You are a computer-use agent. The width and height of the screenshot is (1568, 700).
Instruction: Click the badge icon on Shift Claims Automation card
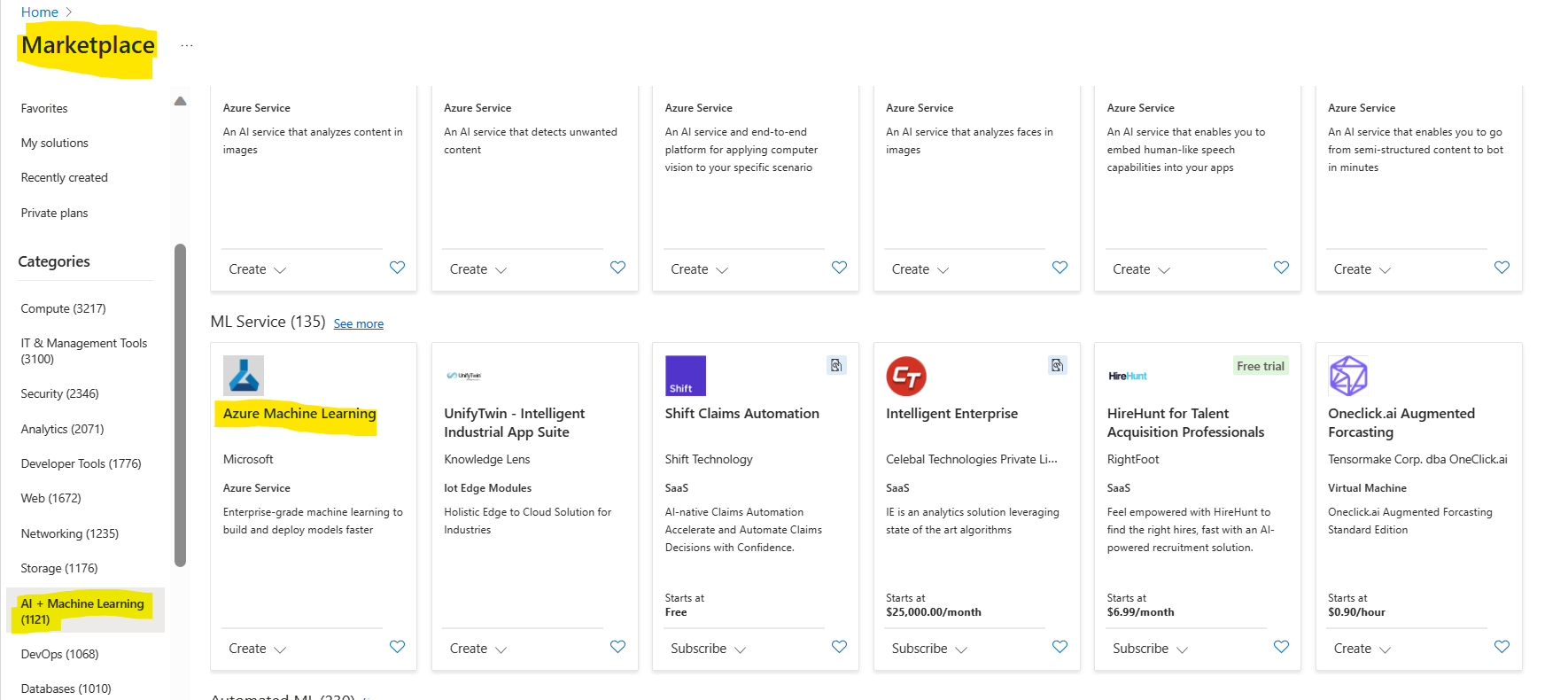pos(836,365)
